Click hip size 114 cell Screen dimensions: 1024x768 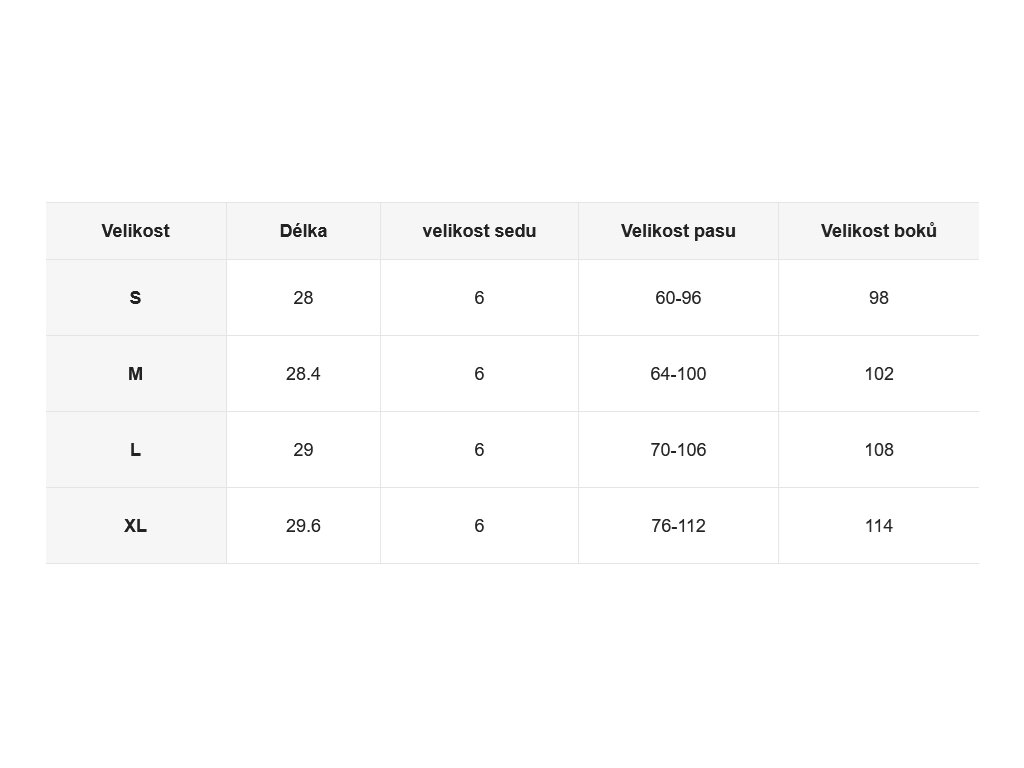pyautogui.click(x=878, y=526)
